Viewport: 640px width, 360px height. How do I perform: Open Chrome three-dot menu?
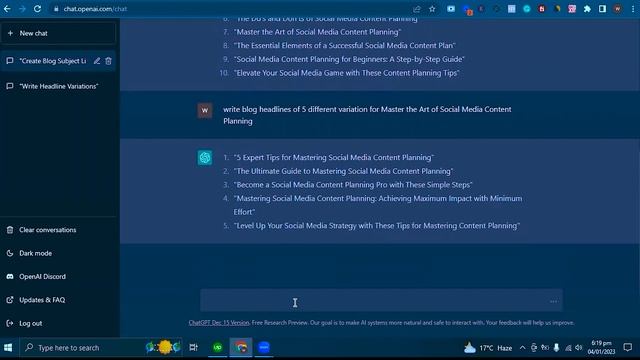(x=633, y=9)
